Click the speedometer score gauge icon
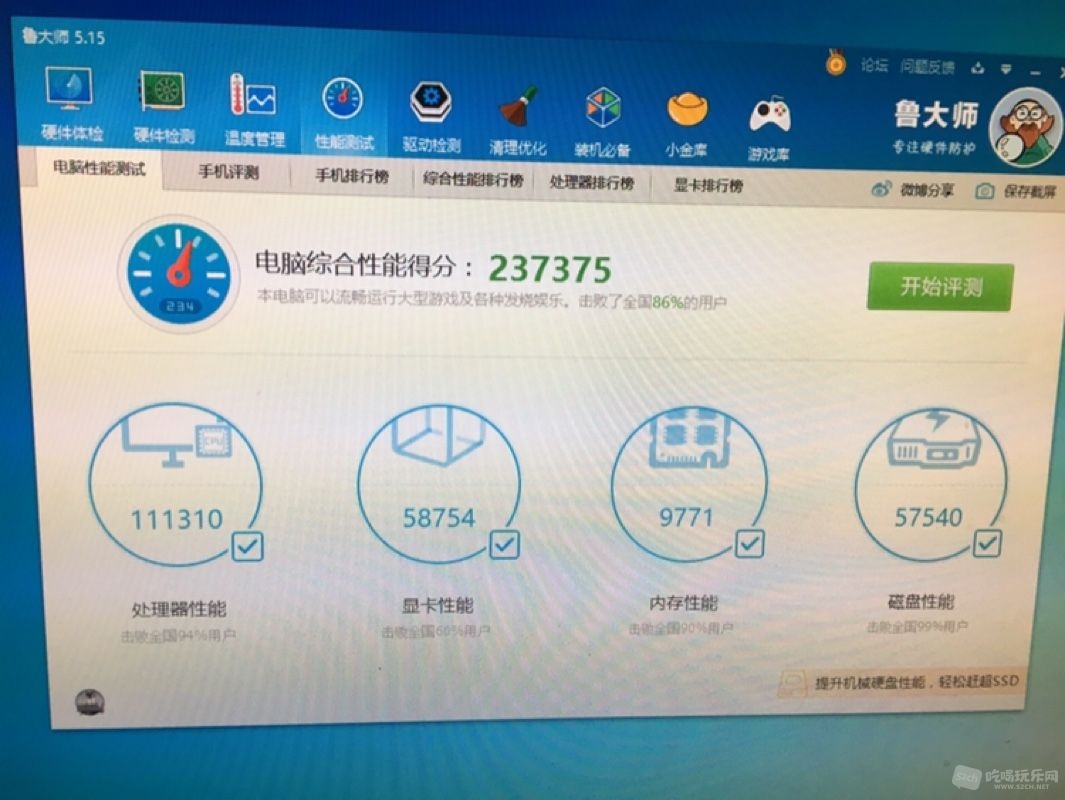The width and height of the screenshot is (1065, 800). click(179, 274)
